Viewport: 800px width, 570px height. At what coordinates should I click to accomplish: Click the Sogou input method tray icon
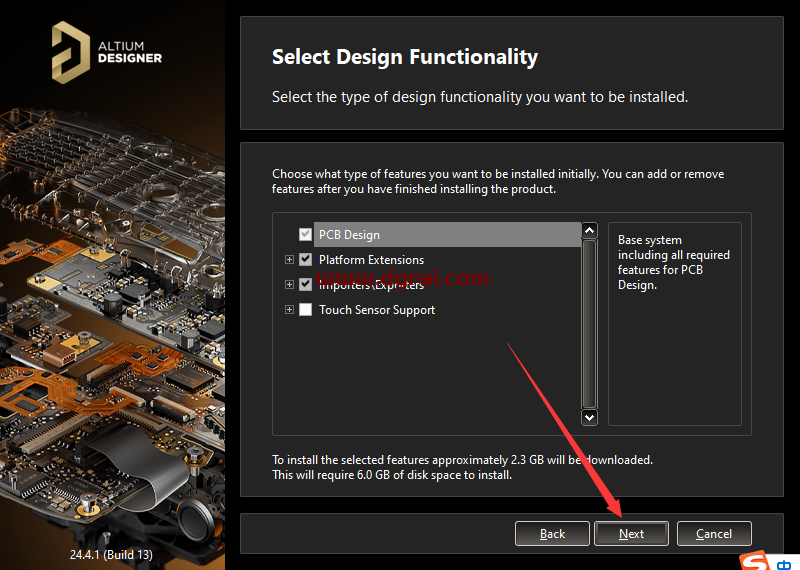[755, 560]
